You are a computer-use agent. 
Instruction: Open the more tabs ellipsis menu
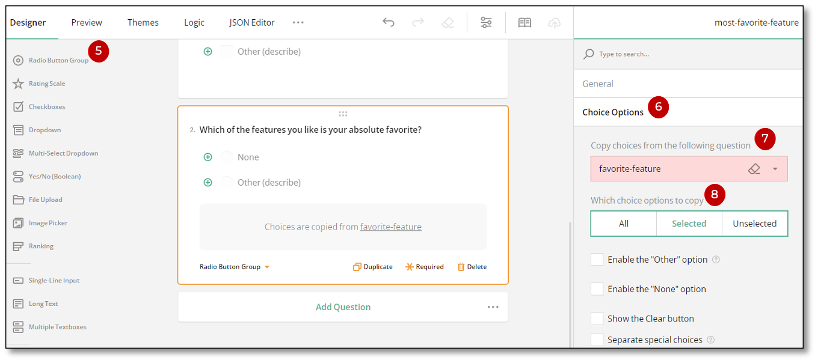point(298,22)
